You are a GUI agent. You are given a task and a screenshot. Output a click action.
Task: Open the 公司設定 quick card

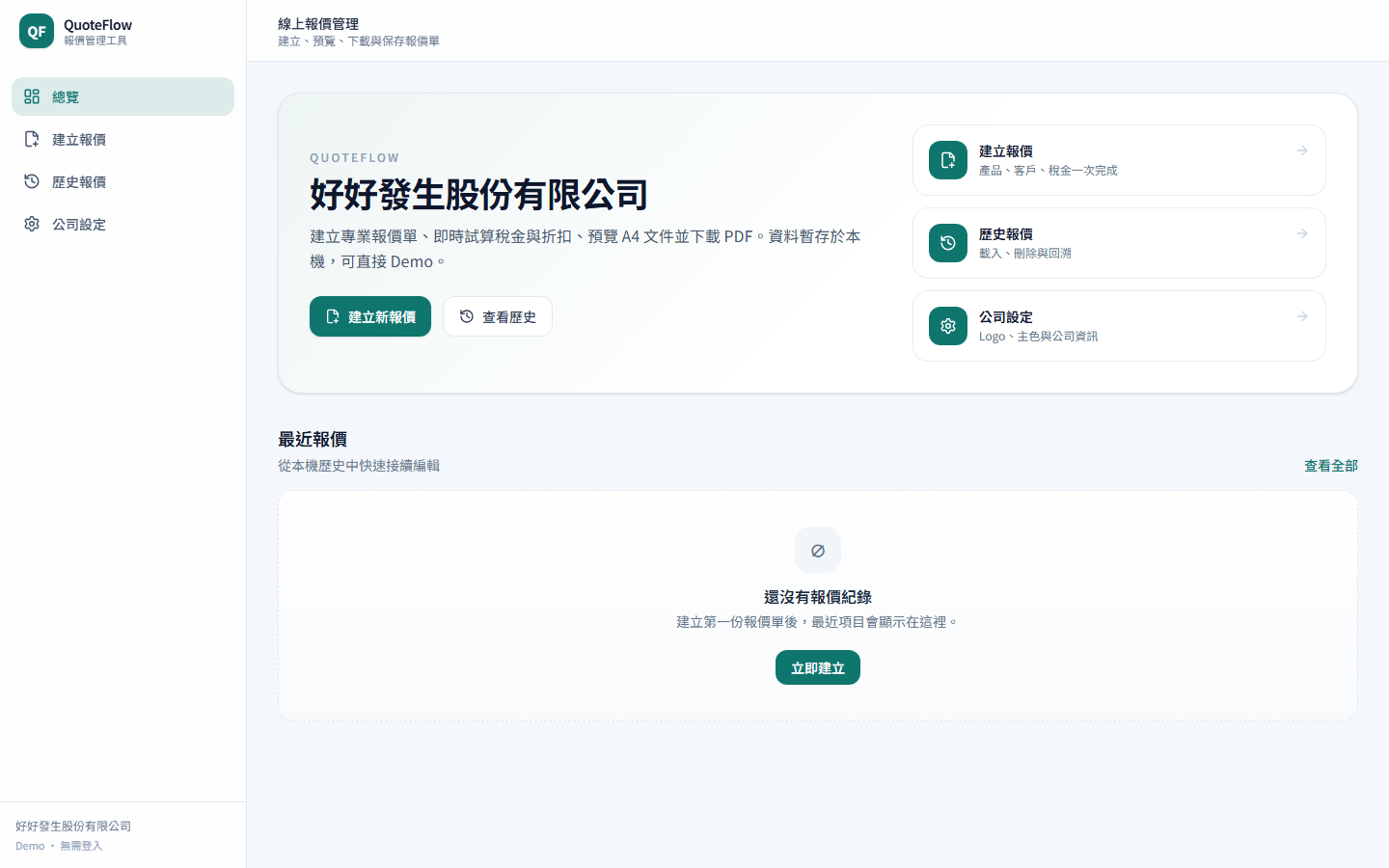pyautogui.click(x=1119, y=326)
